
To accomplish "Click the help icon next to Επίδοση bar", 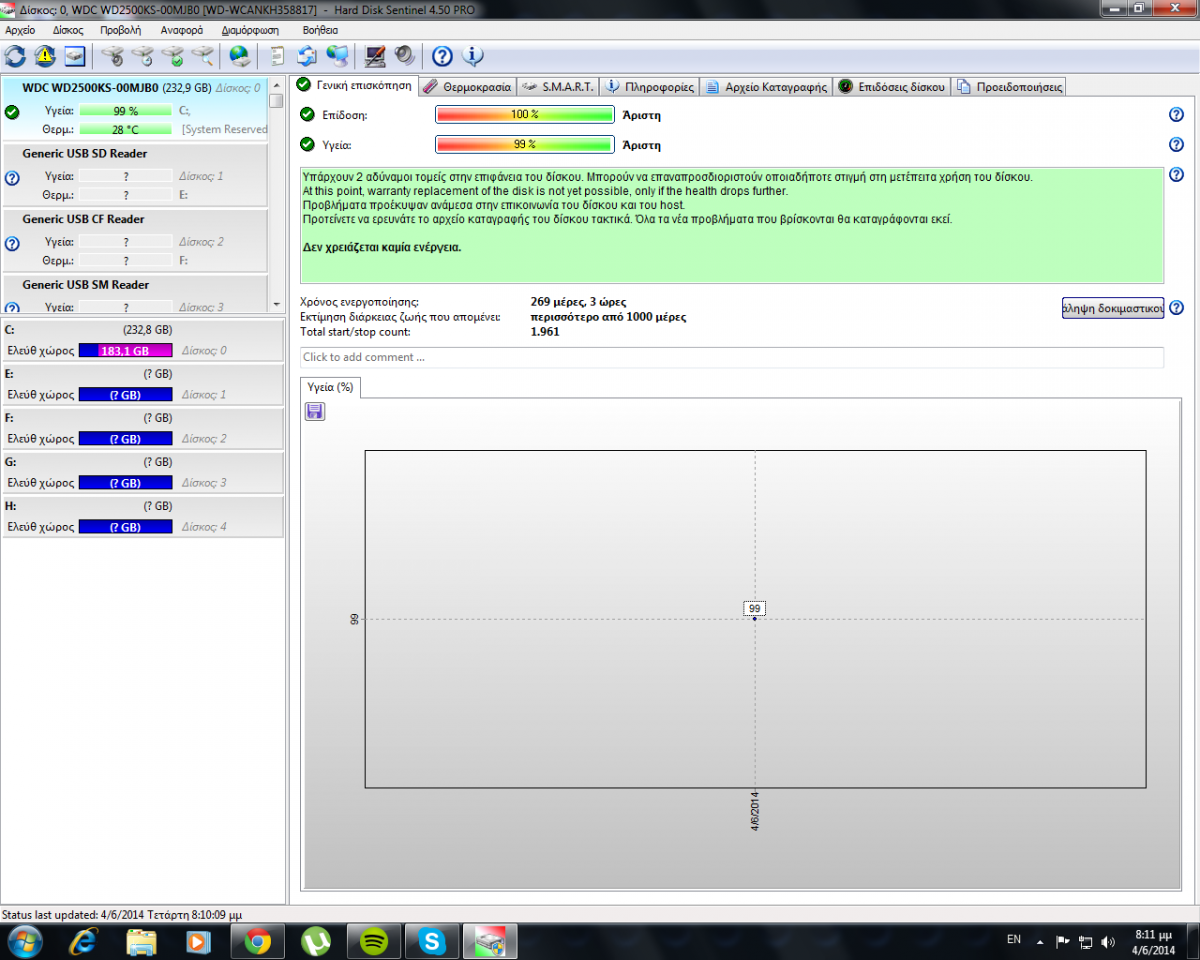I will coord(1176,115).
